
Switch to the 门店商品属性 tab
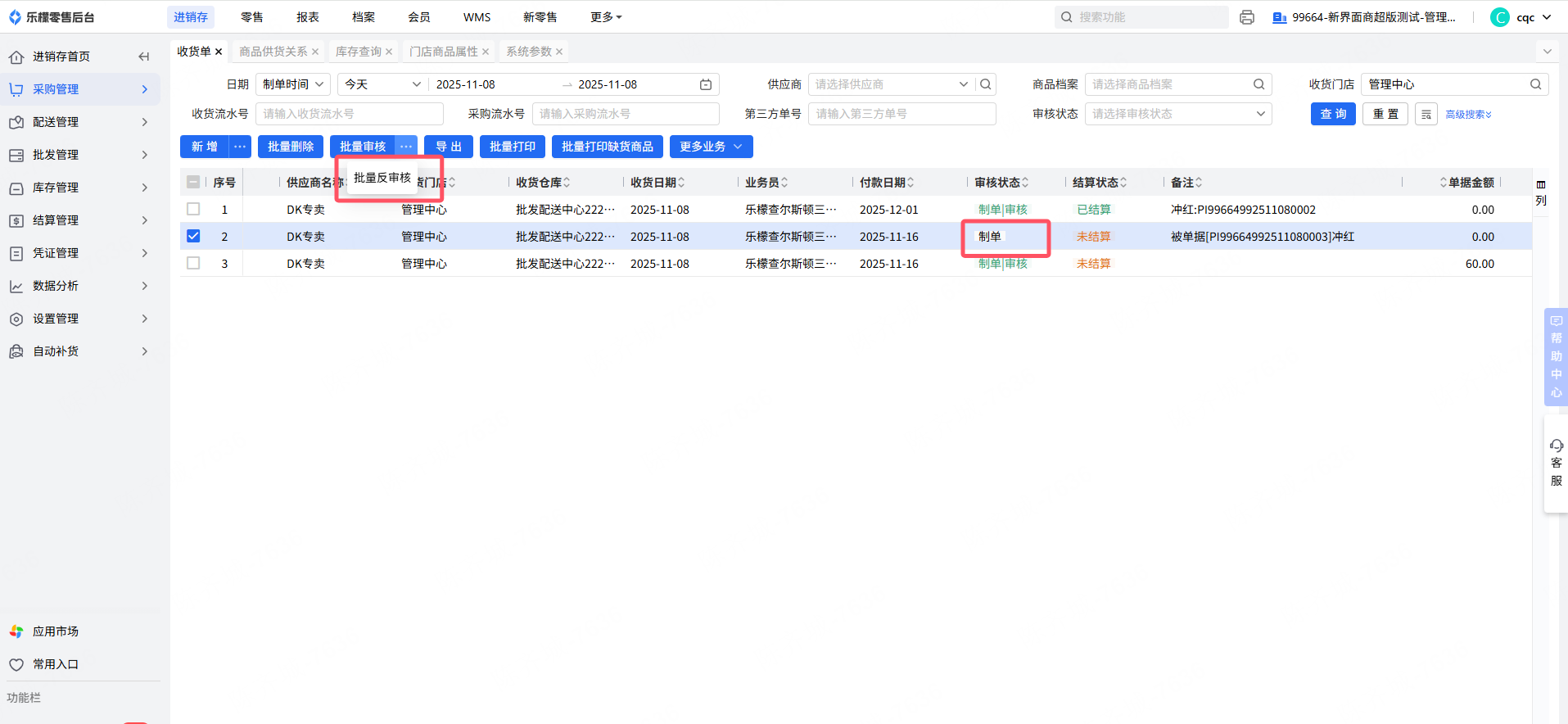(x=444, y=52)
